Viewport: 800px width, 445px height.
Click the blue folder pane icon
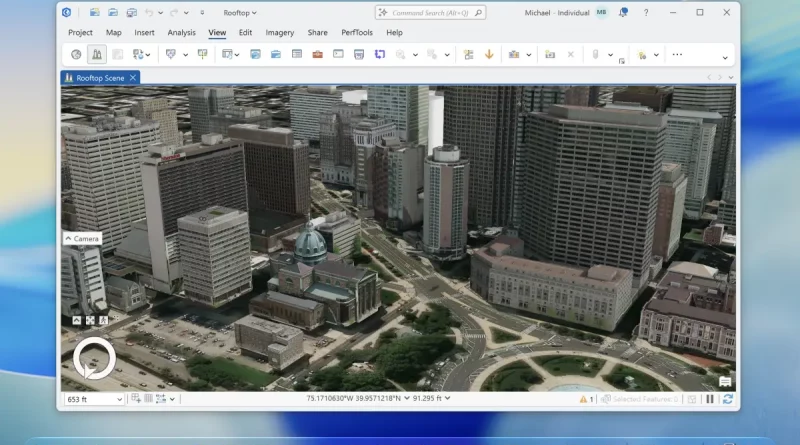pyautogui.click(x=276, y=55)
